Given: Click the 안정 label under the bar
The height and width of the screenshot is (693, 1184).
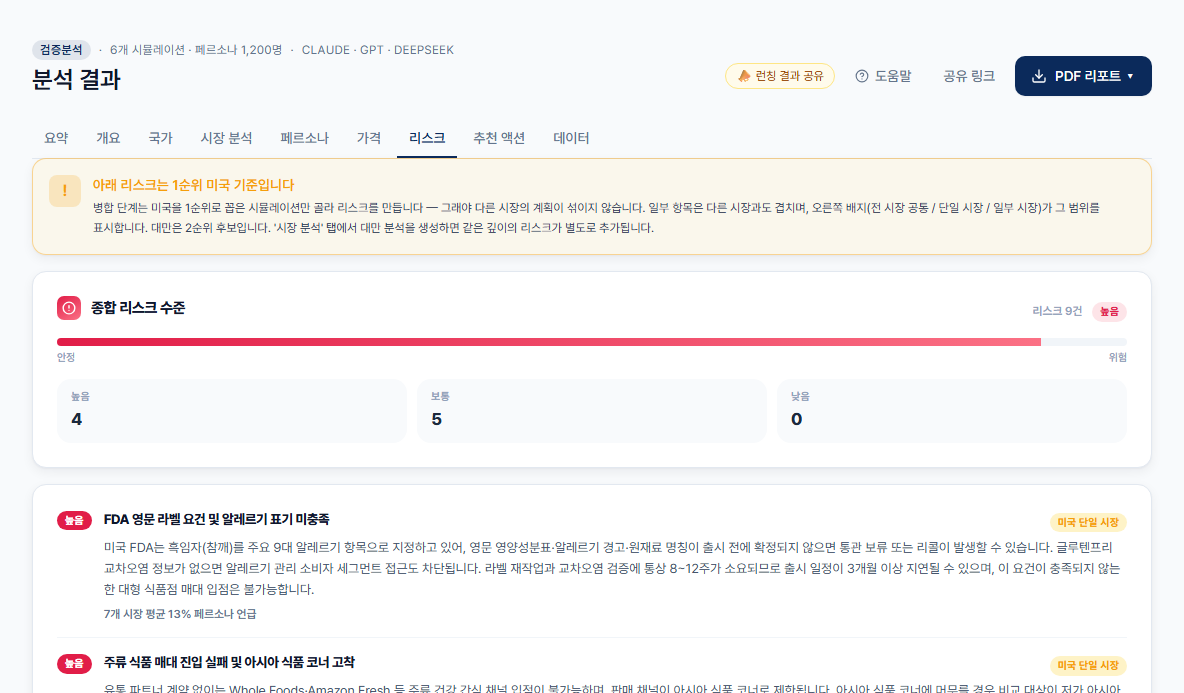Looking at the screenshot, I should tap(66, 357).
